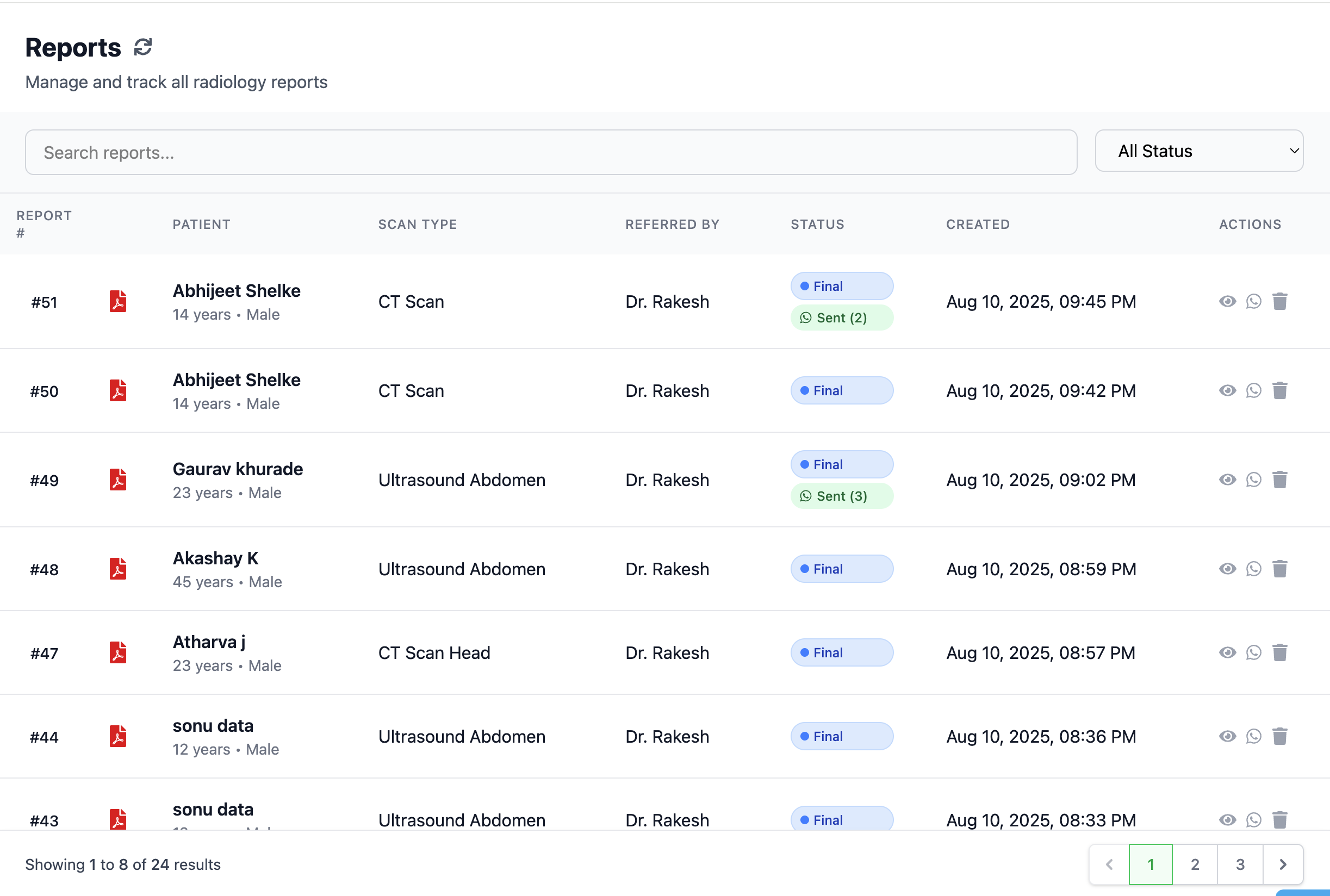
Task: Click the refresh icon beside Reports heading
Action: click(x=143, y=47)
